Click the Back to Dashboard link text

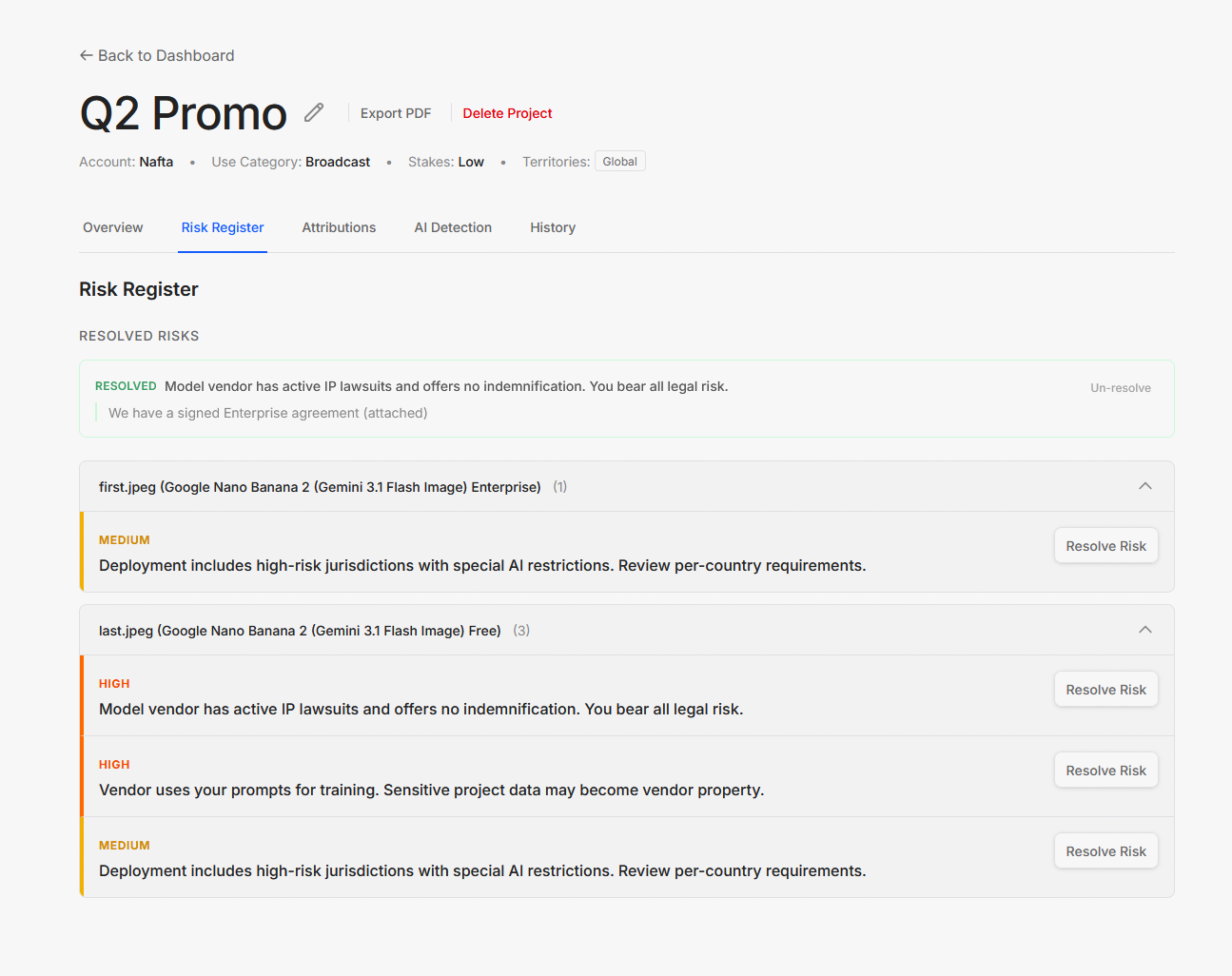[x=166, y=55]
